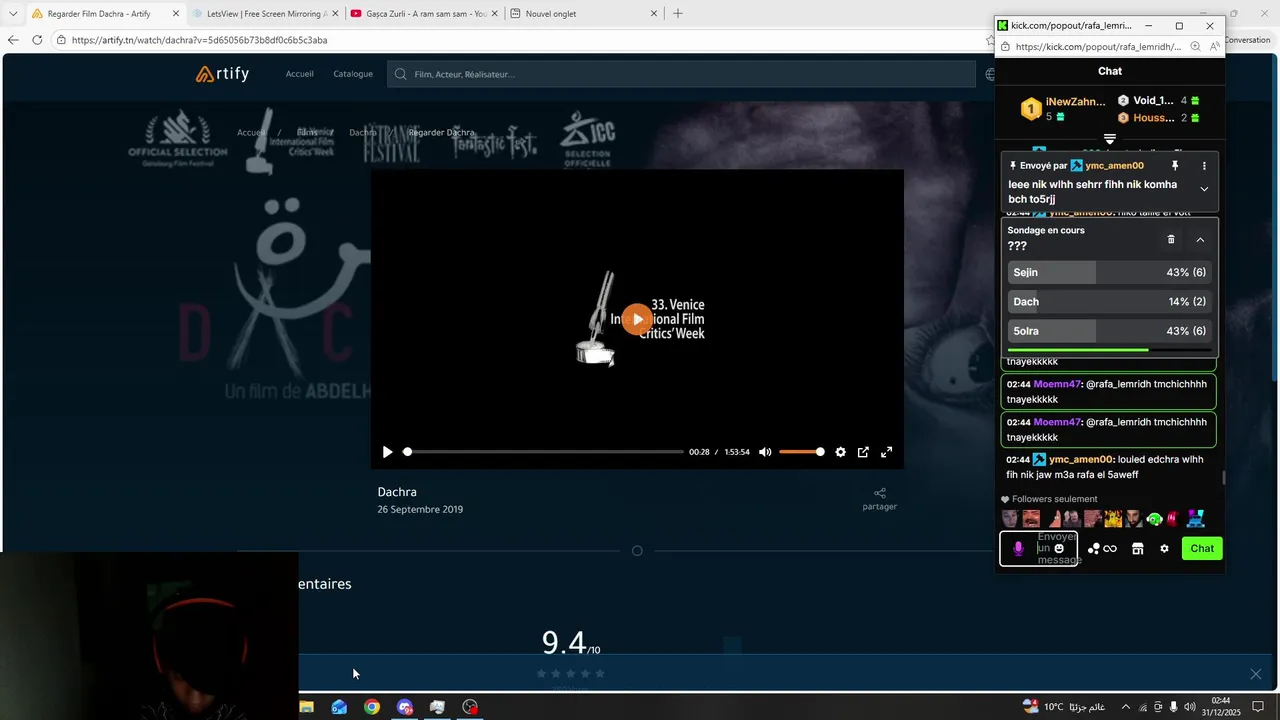Click the pin icon on pinned chat message

[x=1175, y=166]
